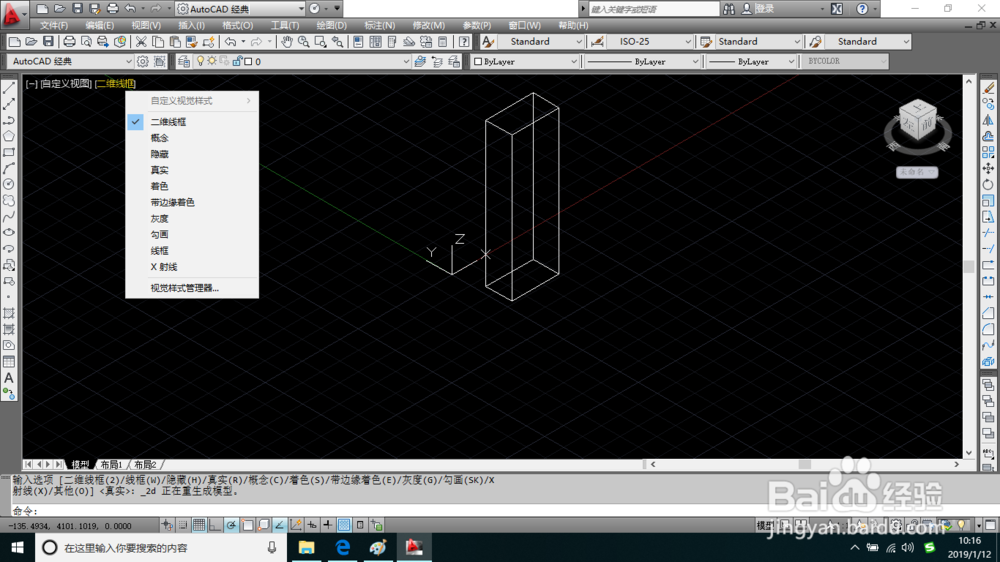
Task: Toggle Polar tracking in status bar
Action: pos(231,526)
